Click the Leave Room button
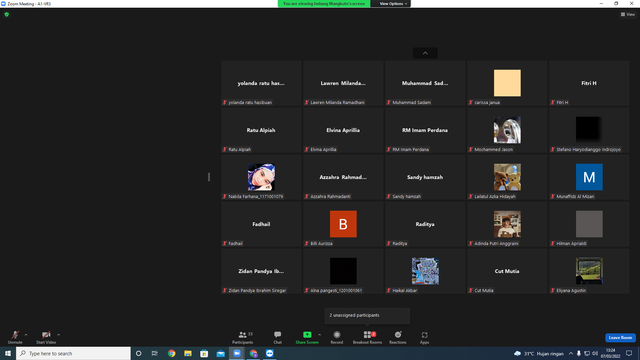 pyautogui.click(x=620, y=338)
